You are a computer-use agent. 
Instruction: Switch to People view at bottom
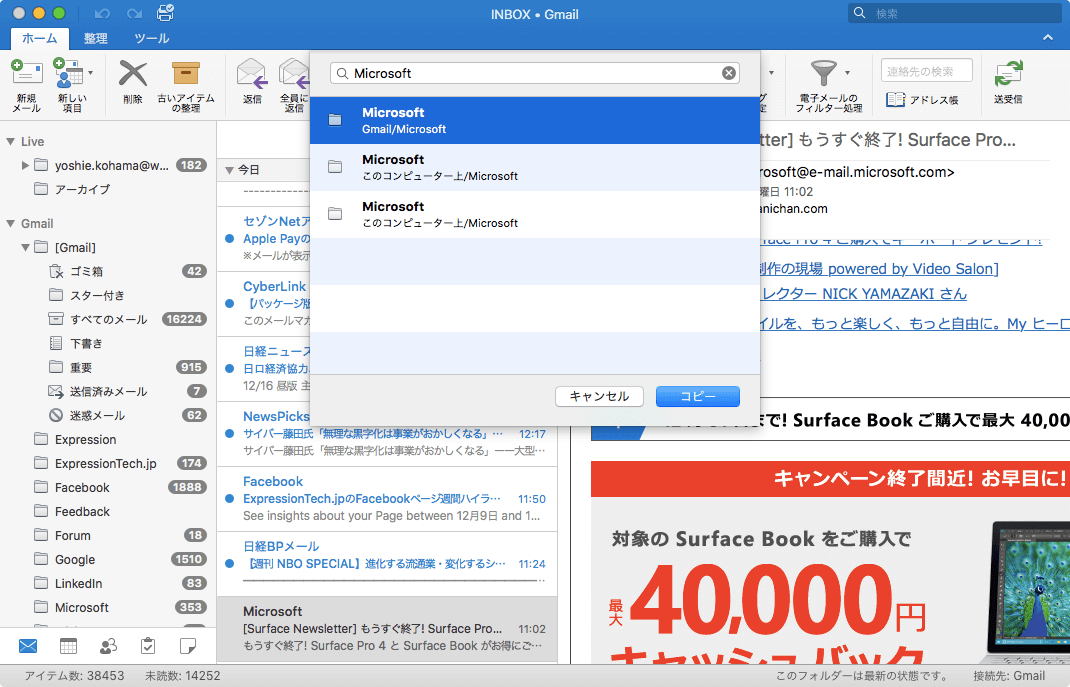pyautogui.click(x=108, y=645)
